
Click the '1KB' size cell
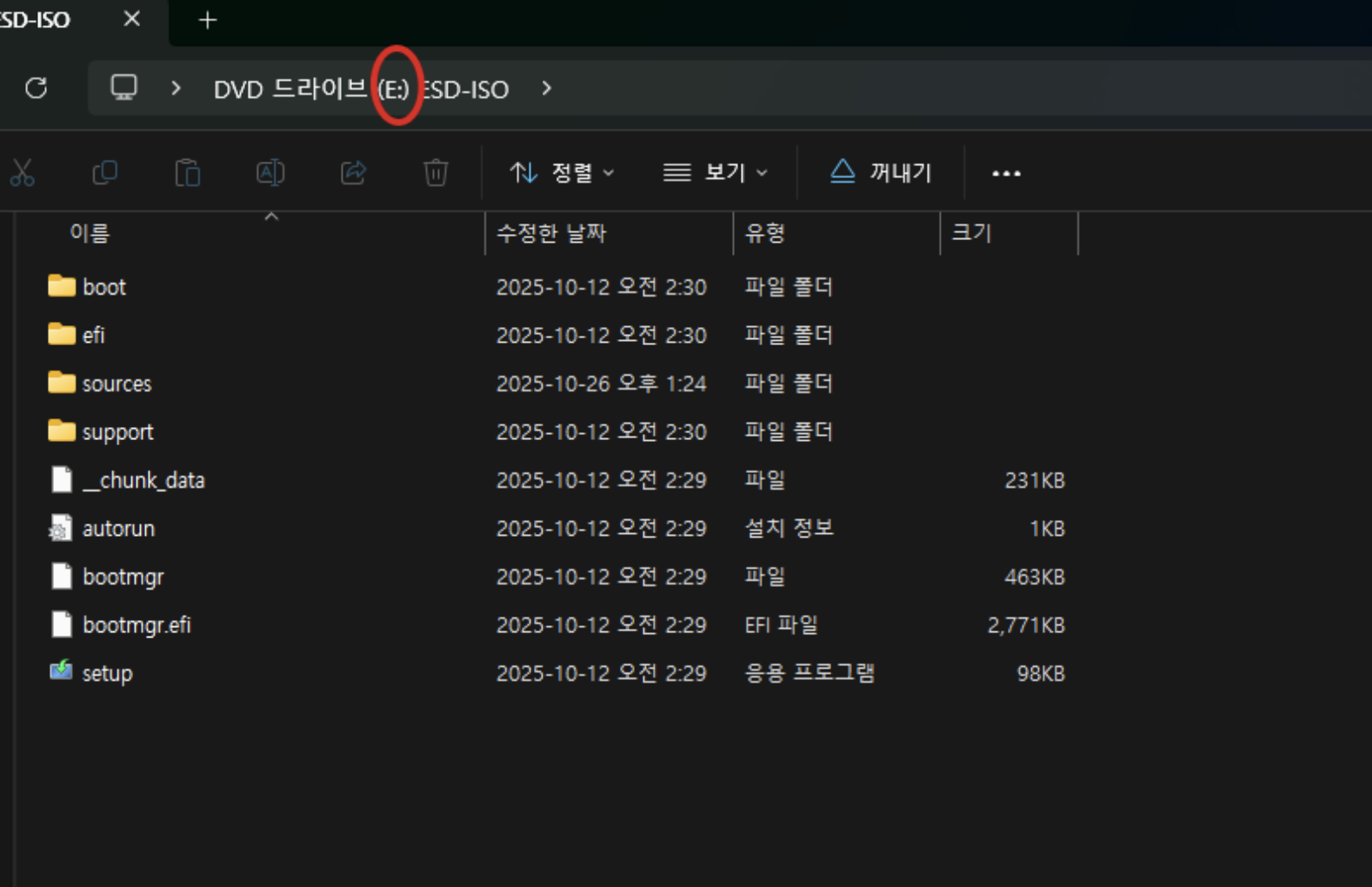point(1047,529)
